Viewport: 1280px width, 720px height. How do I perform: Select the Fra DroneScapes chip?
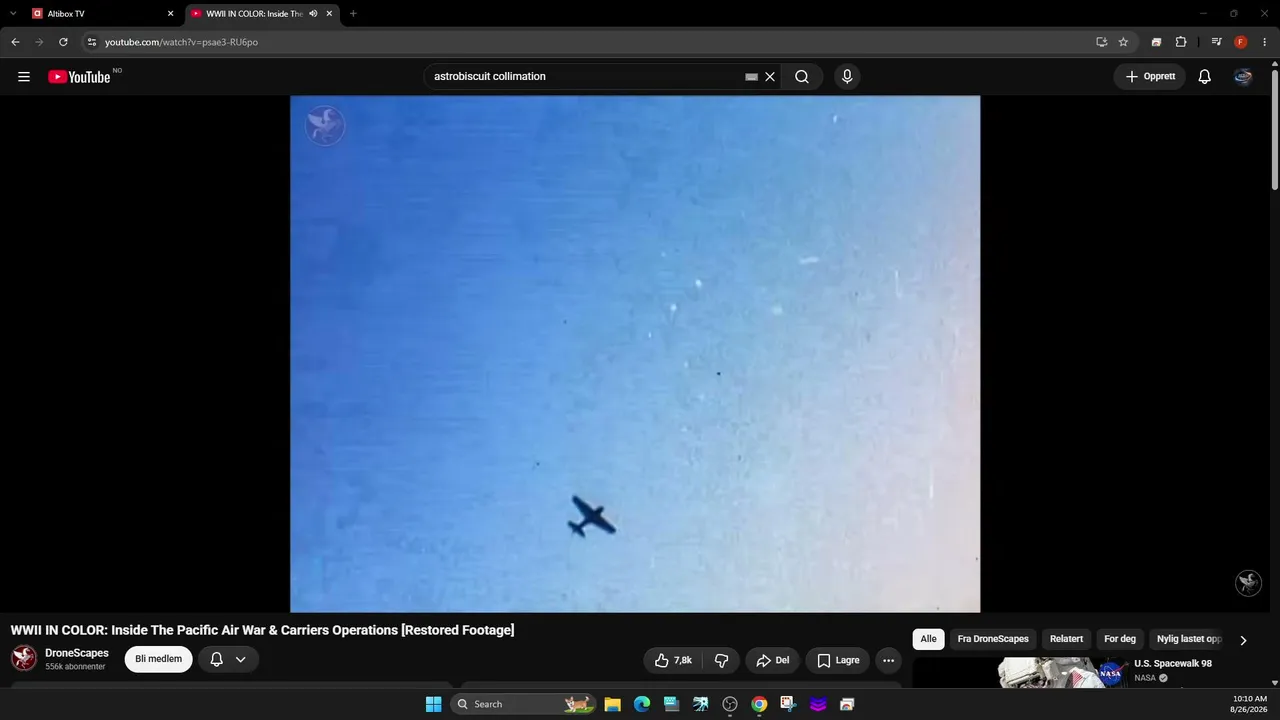993,639
